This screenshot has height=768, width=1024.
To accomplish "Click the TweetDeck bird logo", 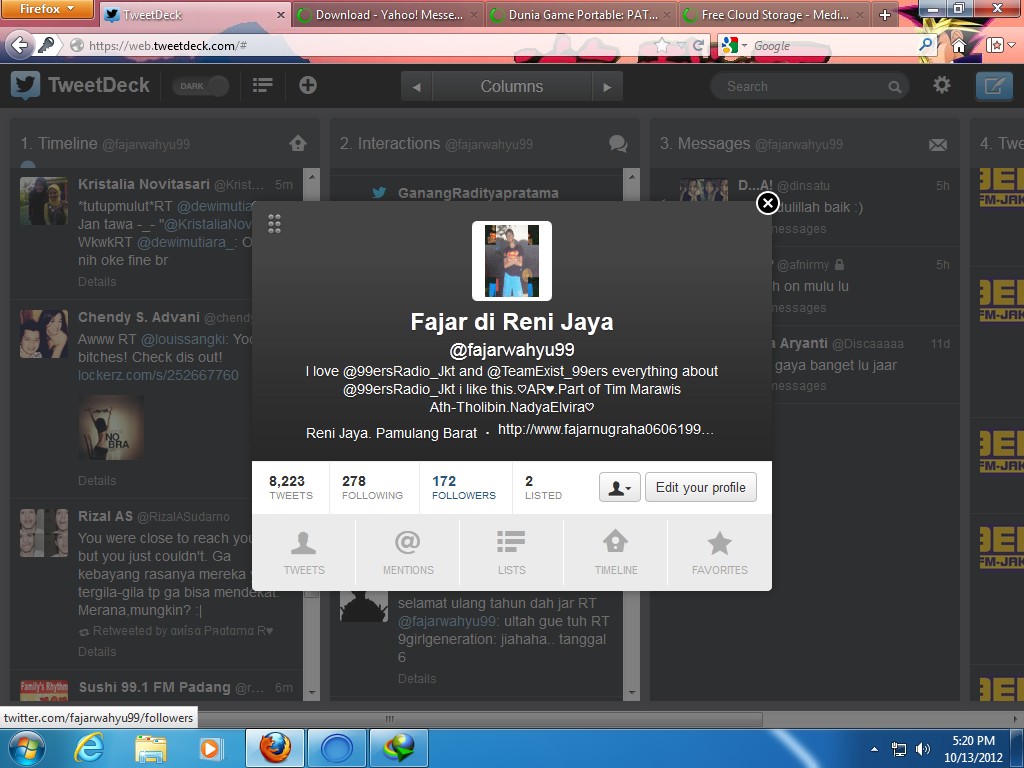I will pos(25,86).
